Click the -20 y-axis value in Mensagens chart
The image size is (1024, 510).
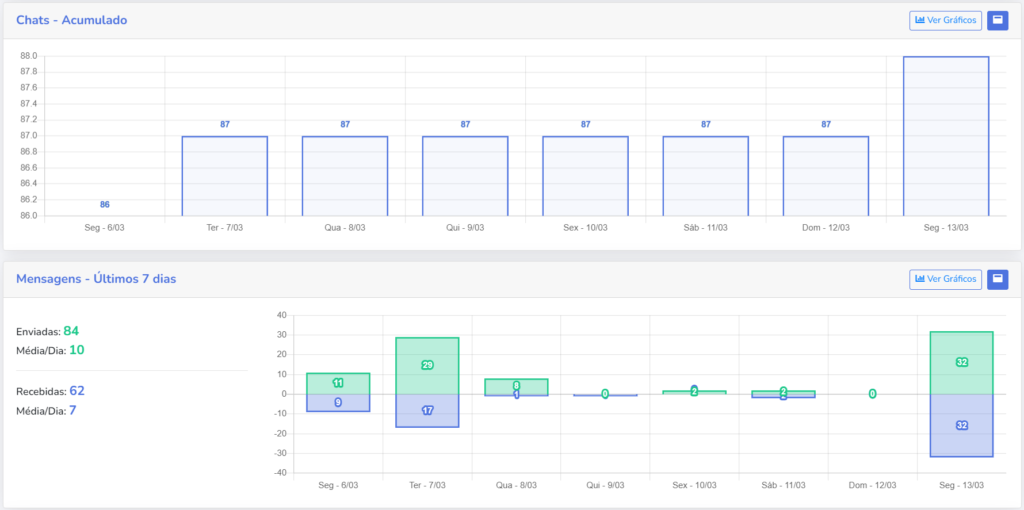pos(281,434)
